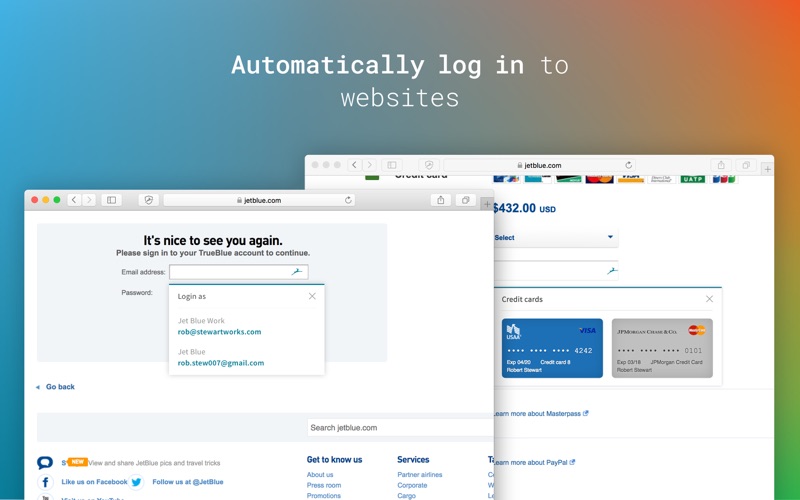Open Partner airlines link
The image size is (800, 500).
pos(420,474)
